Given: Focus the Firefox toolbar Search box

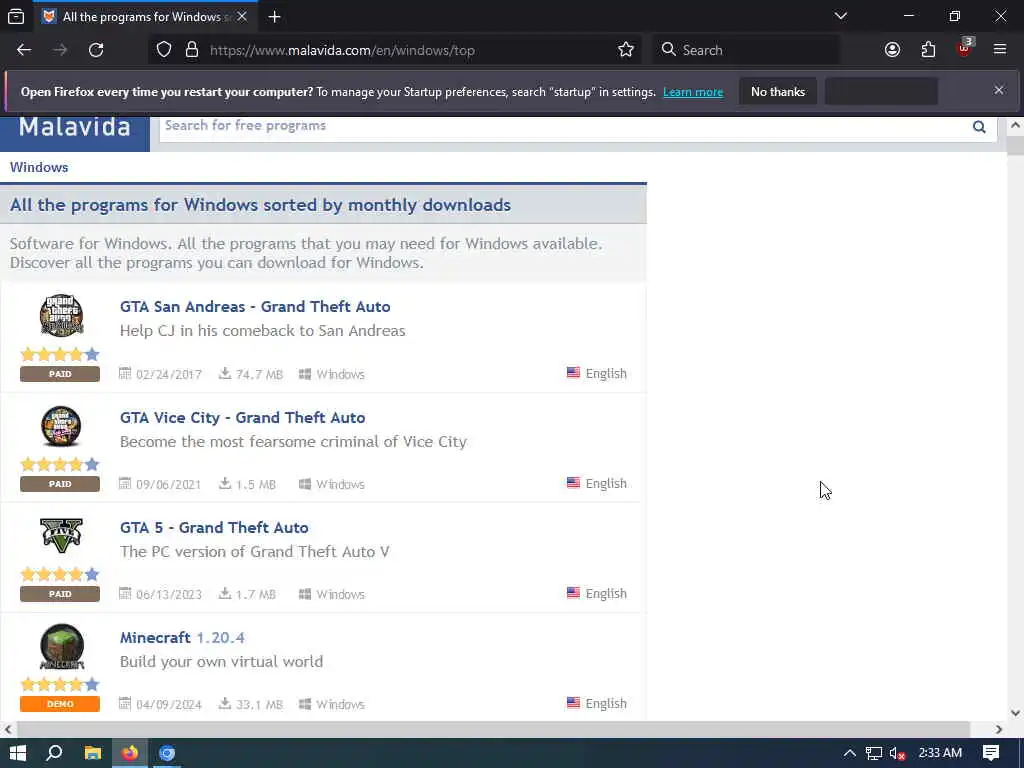Looking at the screenshot, I should [x=747, y=50].
